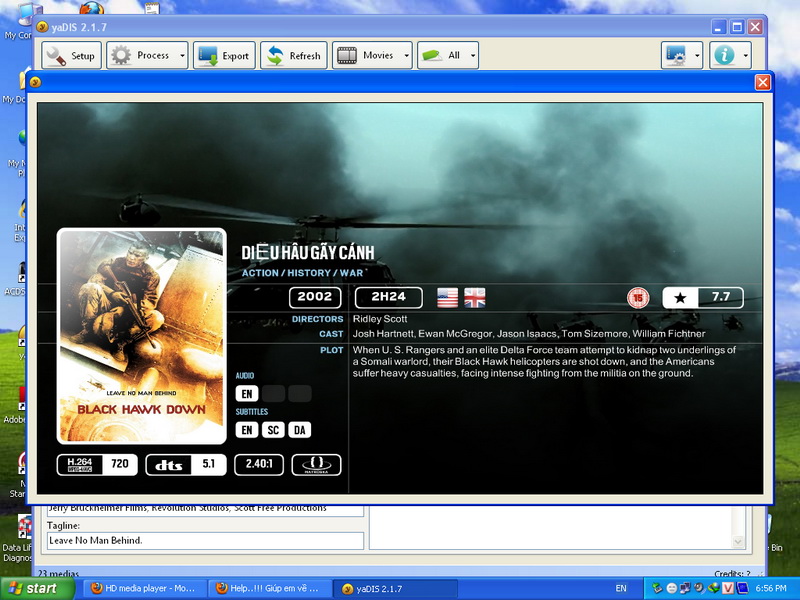The image size is (800, 600).
Task: Click the EN language bar indicator
Action: (x=621, y=588)
